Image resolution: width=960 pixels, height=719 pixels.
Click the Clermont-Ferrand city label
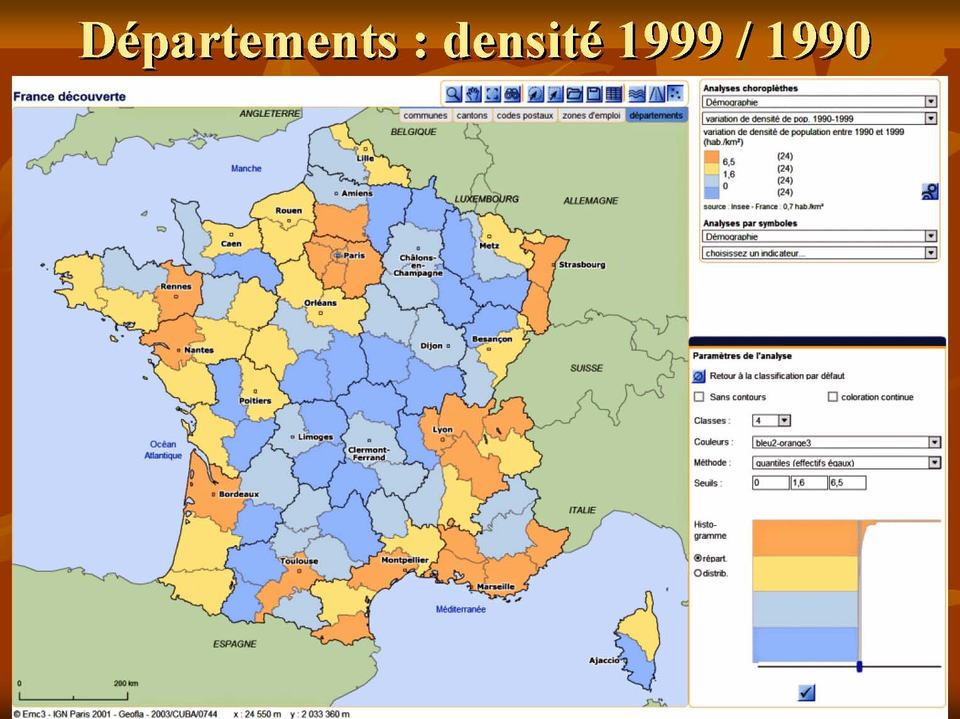(x=369, y=453)
